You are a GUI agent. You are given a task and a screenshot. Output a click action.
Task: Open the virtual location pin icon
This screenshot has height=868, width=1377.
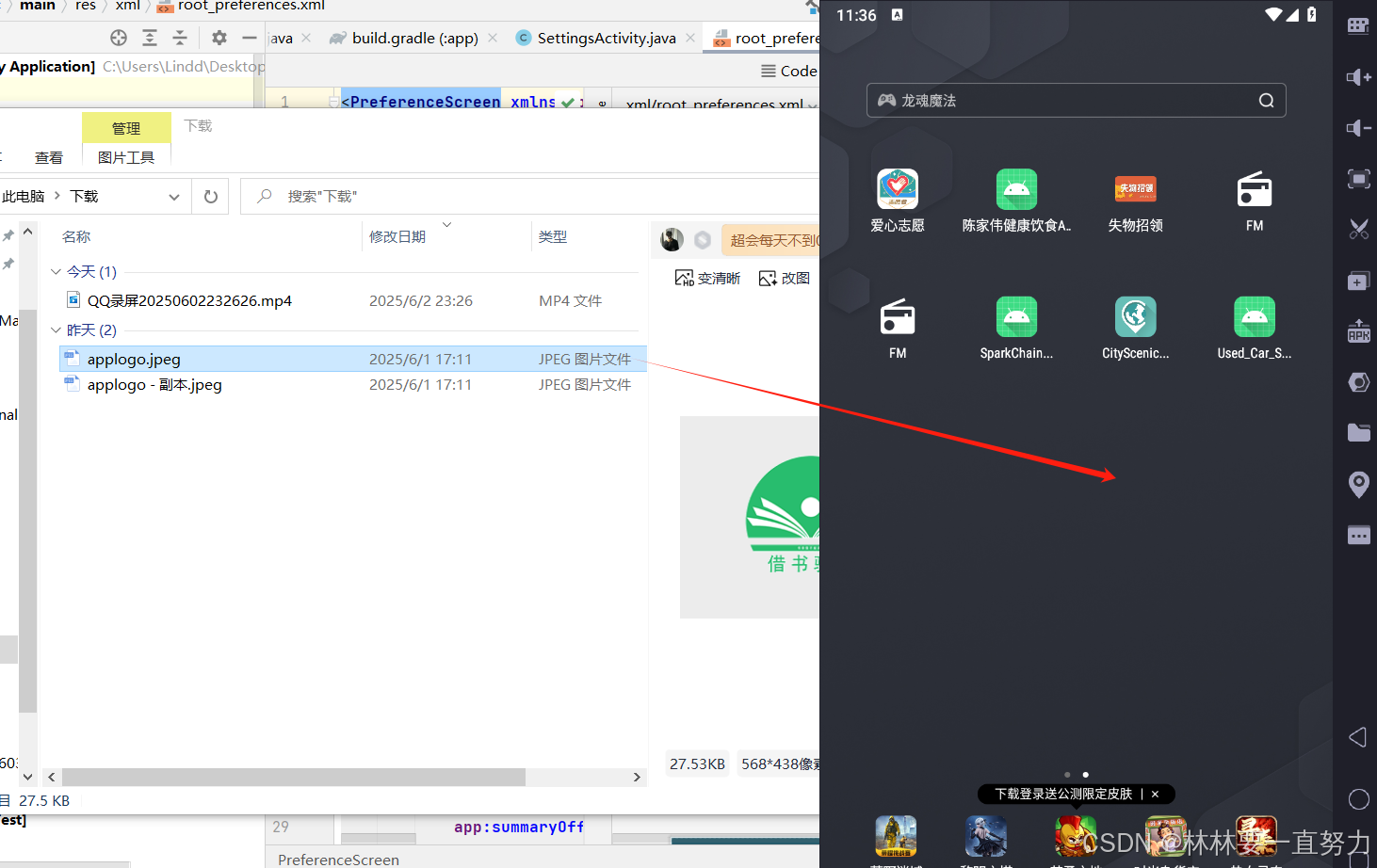point(1358,484)
